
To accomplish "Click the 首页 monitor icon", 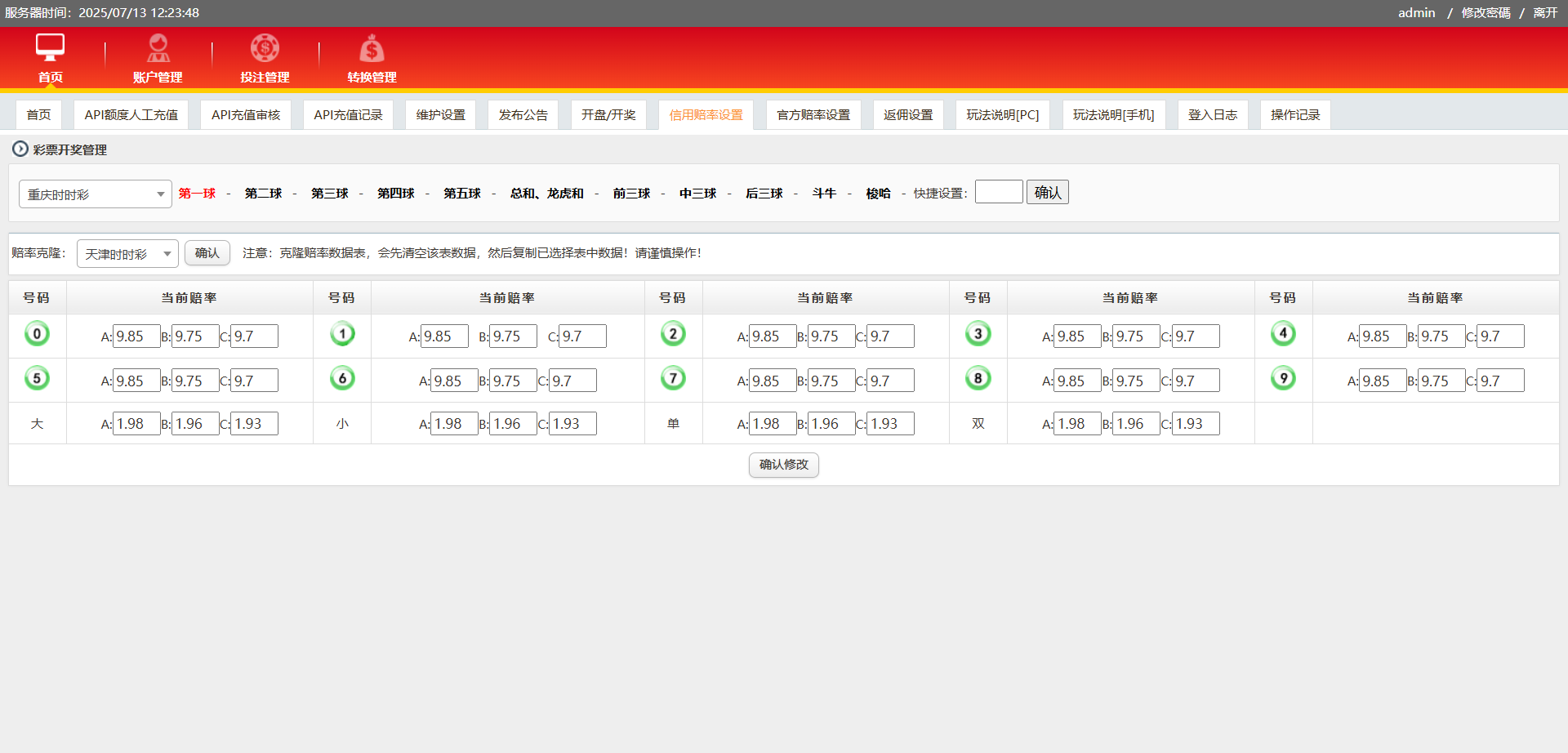I will (50, 48).
